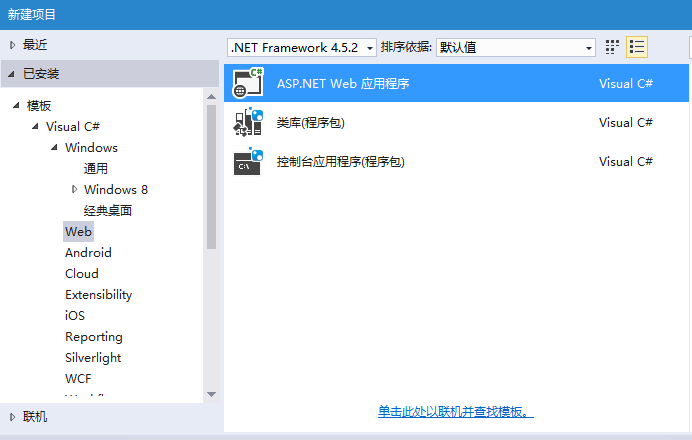Select the Android tree item
Screen dimensions: 692x440
pyautogui.click(x=88, y=252)
